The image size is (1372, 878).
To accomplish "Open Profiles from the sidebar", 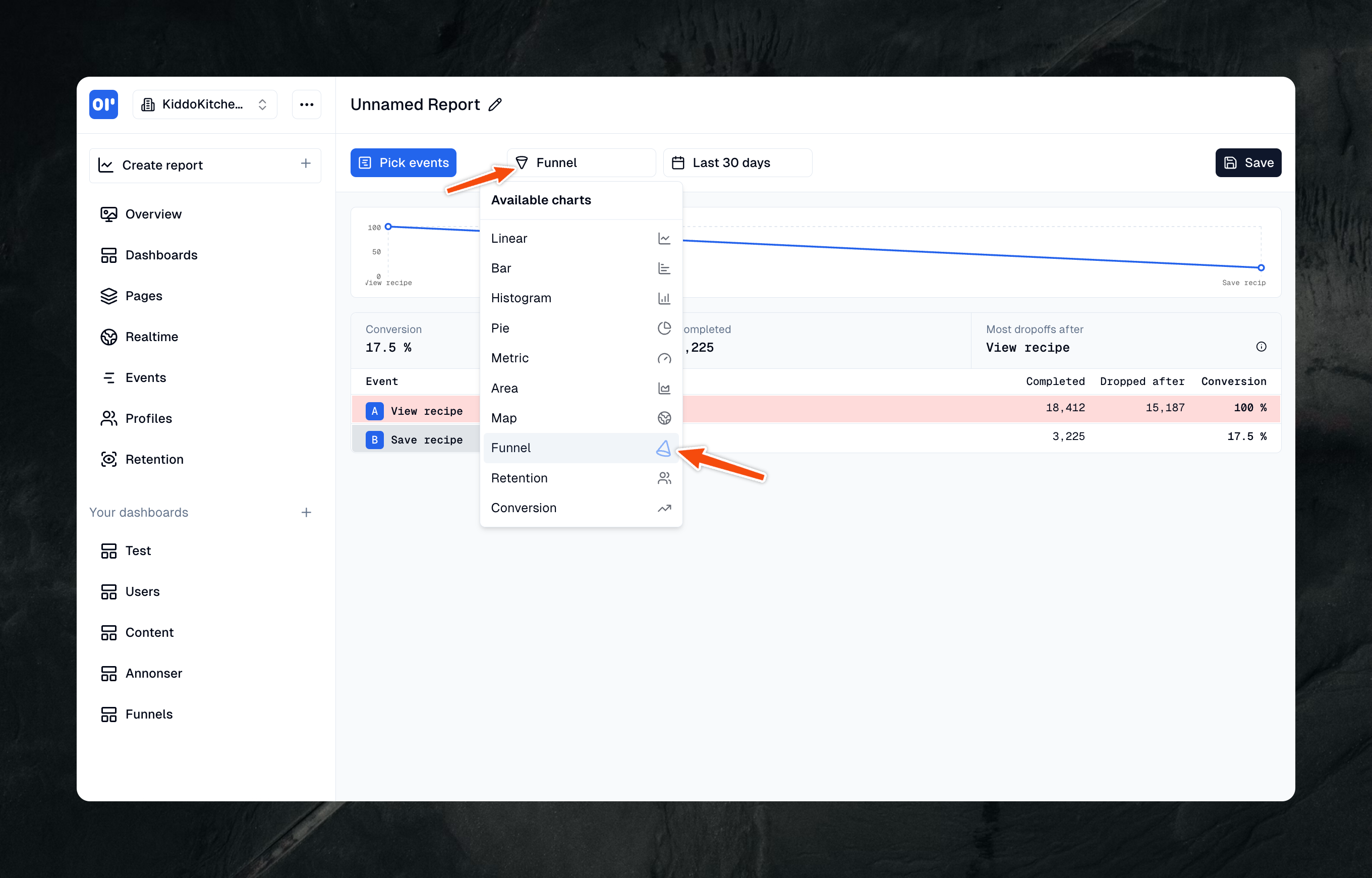I will (149, 418).
